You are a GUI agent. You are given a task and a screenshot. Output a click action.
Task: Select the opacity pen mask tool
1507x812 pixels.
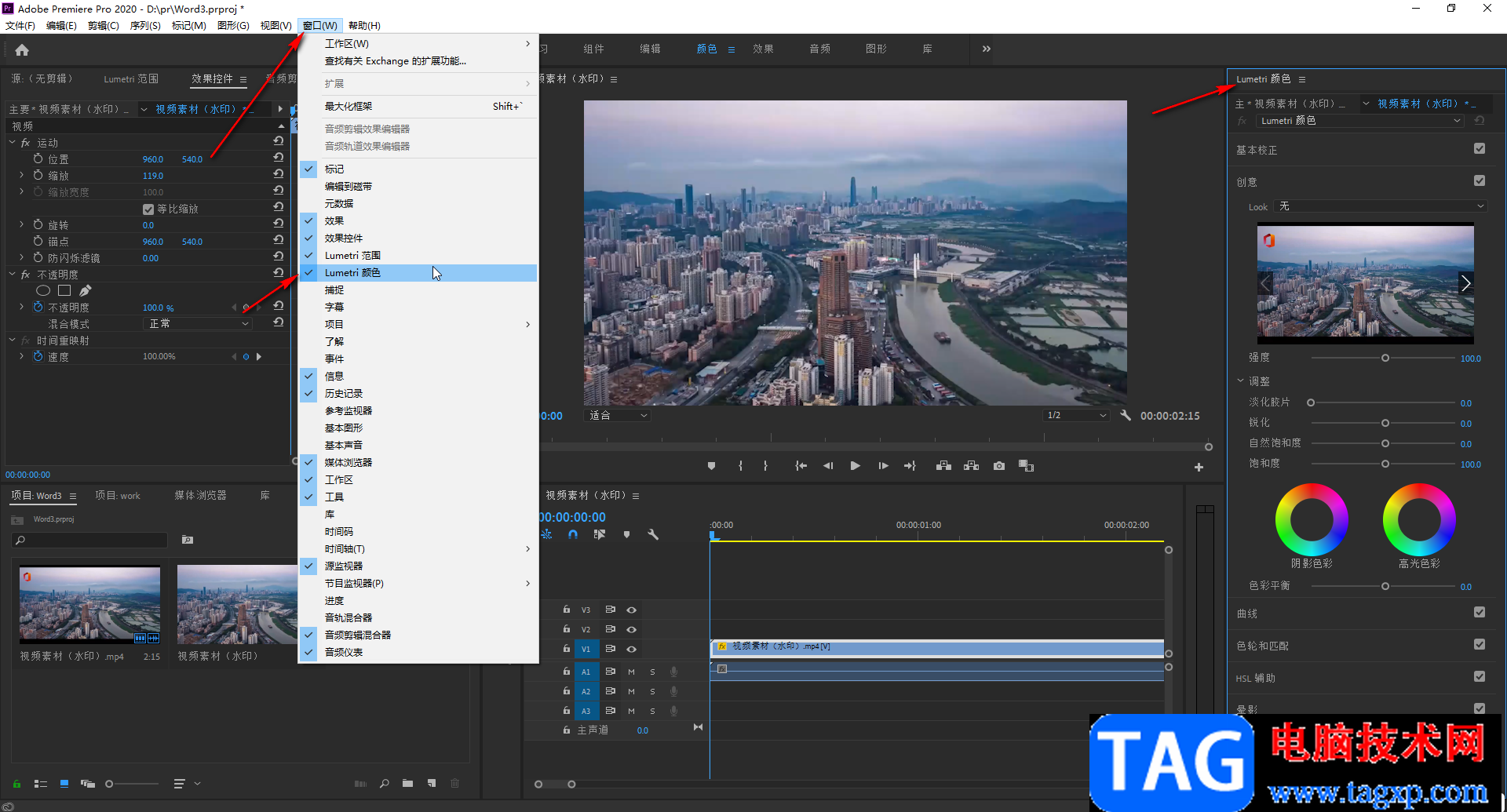[86, 291]
